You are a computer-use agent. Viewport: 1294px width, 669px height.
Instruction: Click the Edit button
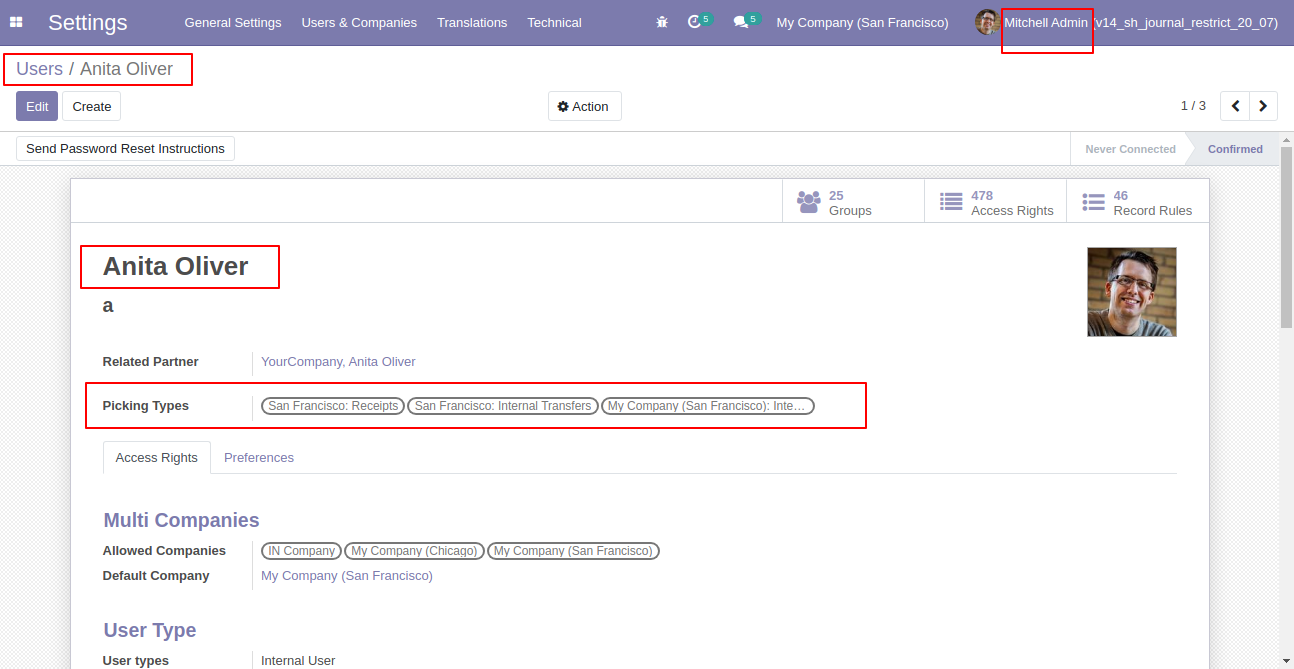pos(37,106)
